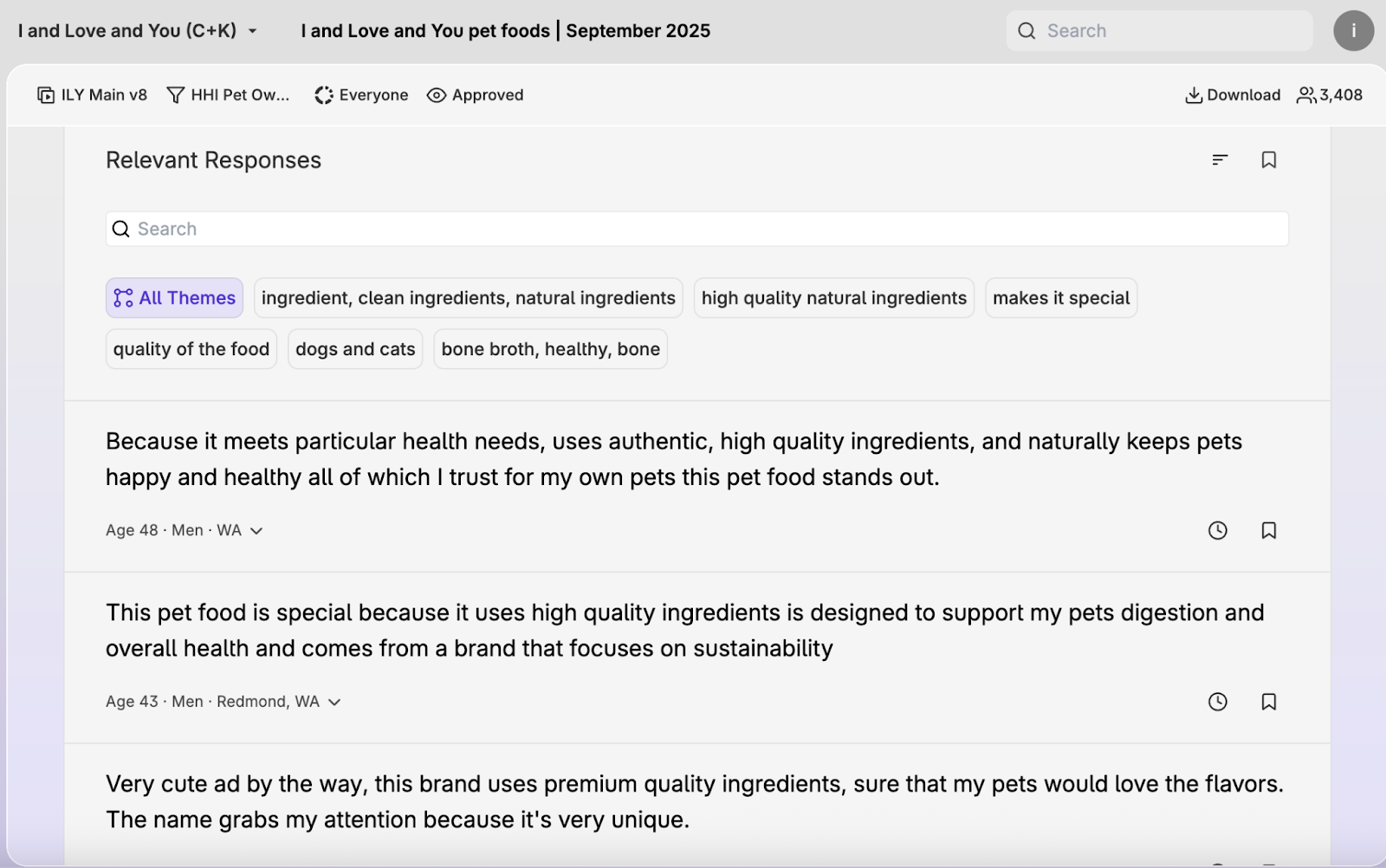This screenshot has width=1386, height=868.
Task: Expand Age 48 Men WA respondent details
Action: (x=256, y=531)
